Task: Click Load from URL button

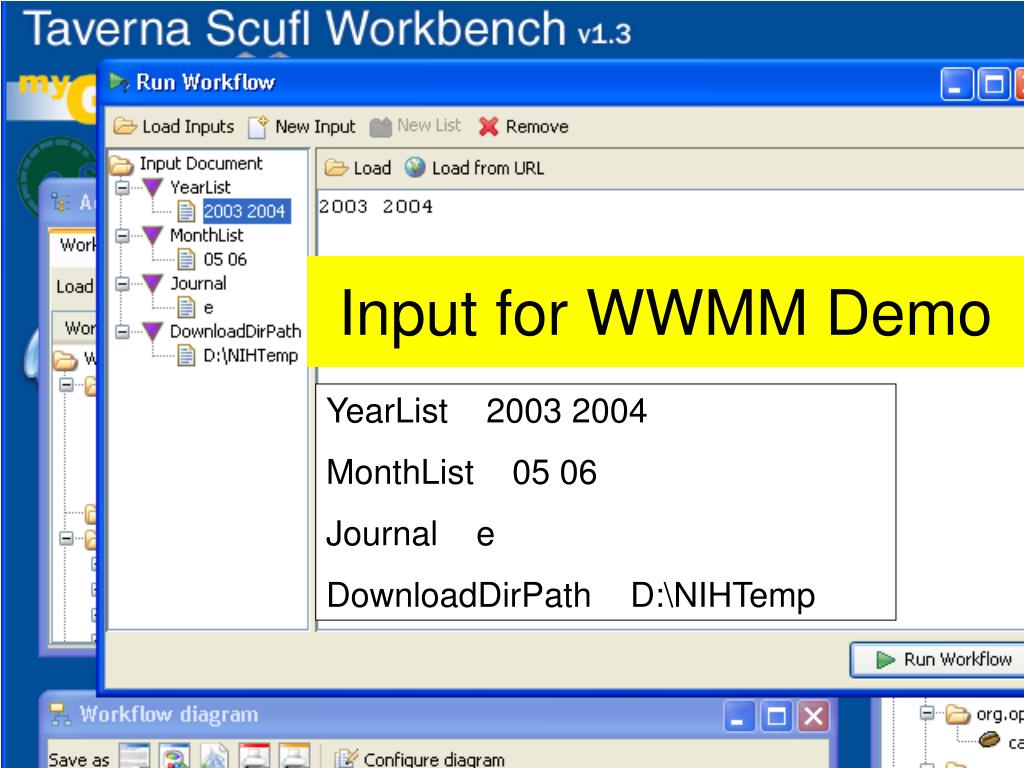Action: click(473, 168)
